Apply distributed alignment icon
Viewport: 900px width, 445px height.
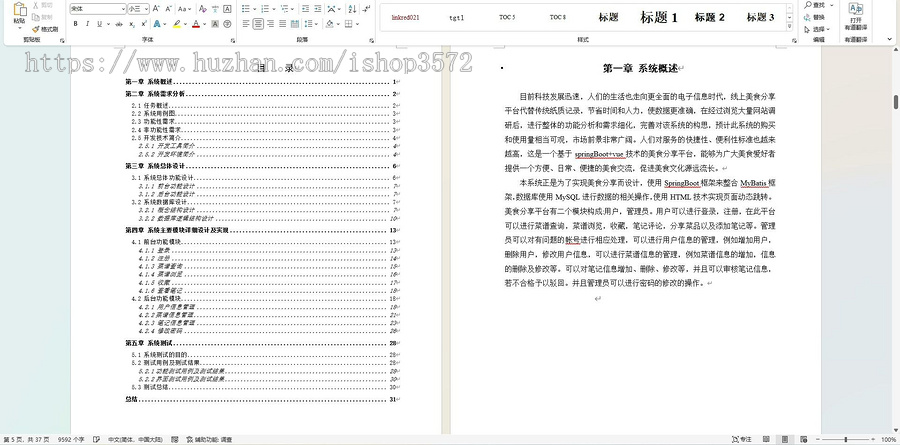[294, 24]
